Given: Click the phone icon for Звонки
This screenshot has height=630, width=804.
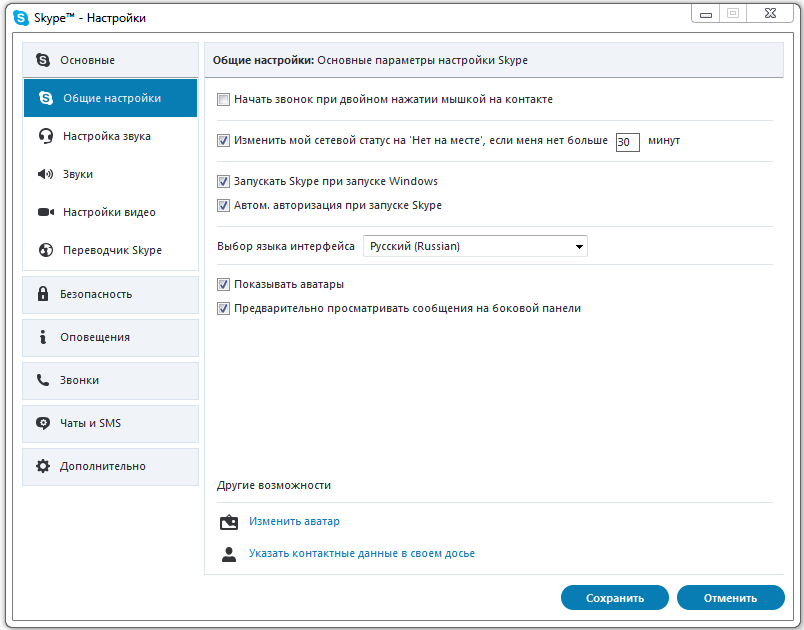Looking at the screenshot, I should [x=43, y=380].
